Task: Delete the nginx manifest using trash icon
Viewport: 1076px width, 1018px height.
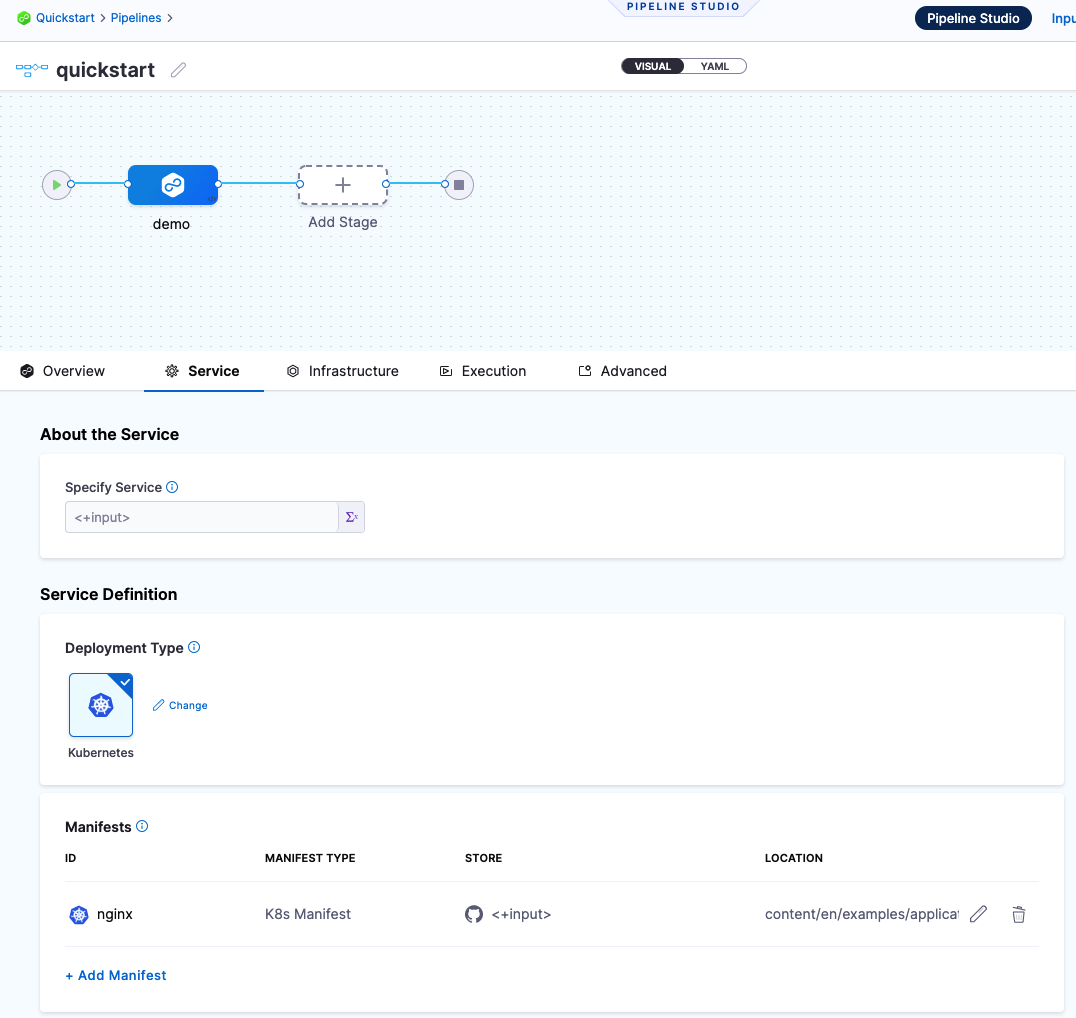Action: point(1018,914)
